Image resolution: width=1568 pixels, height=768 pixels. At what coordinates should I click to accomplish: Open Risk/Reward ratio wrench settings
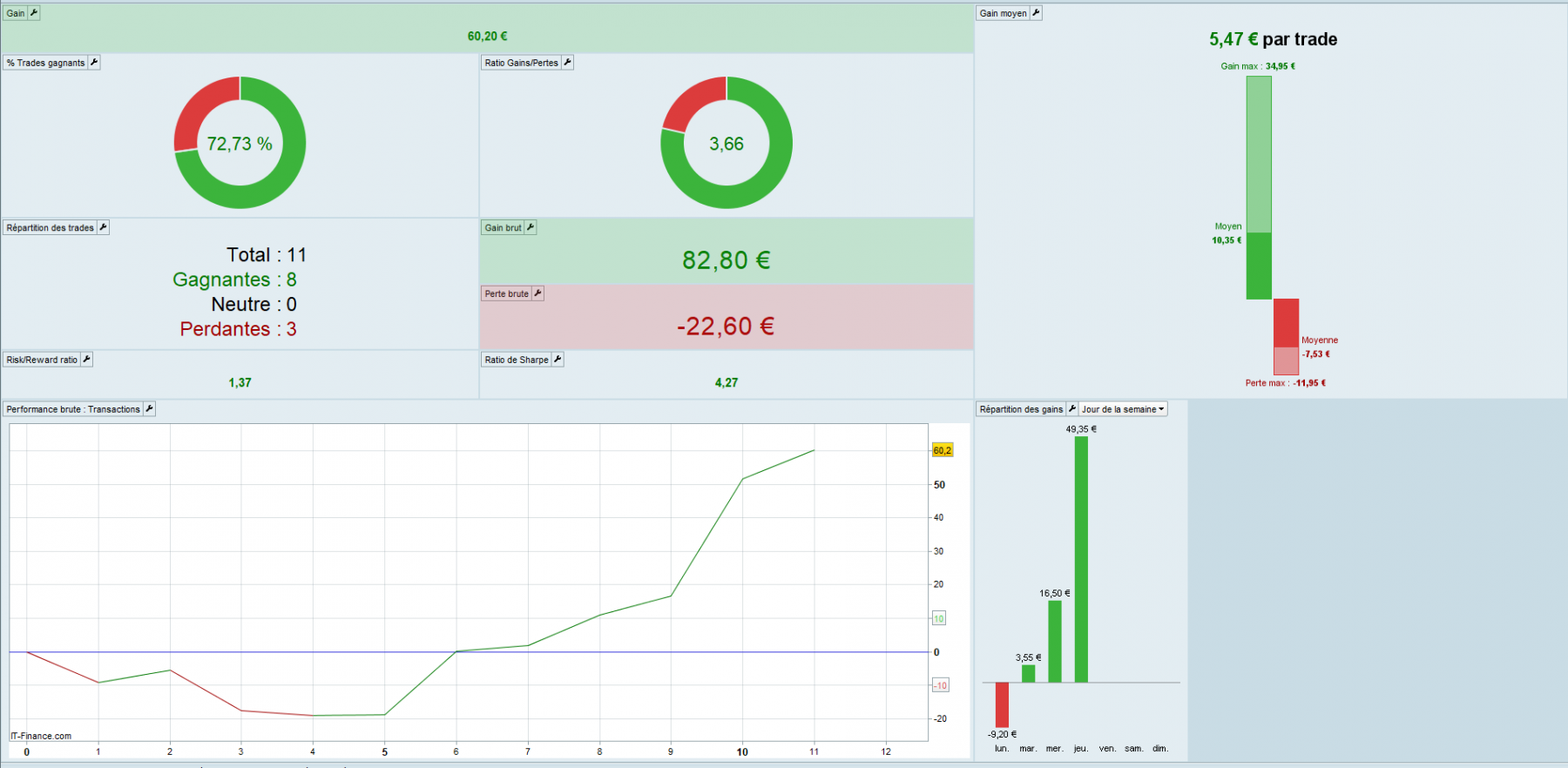[x=86, y=360]
